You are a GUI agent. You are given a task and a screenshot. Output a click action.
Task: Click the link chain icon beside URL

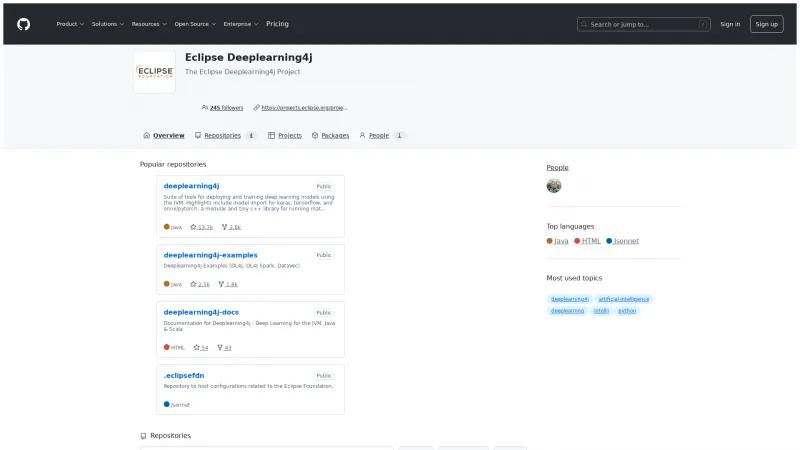click(x=257, y=108)
